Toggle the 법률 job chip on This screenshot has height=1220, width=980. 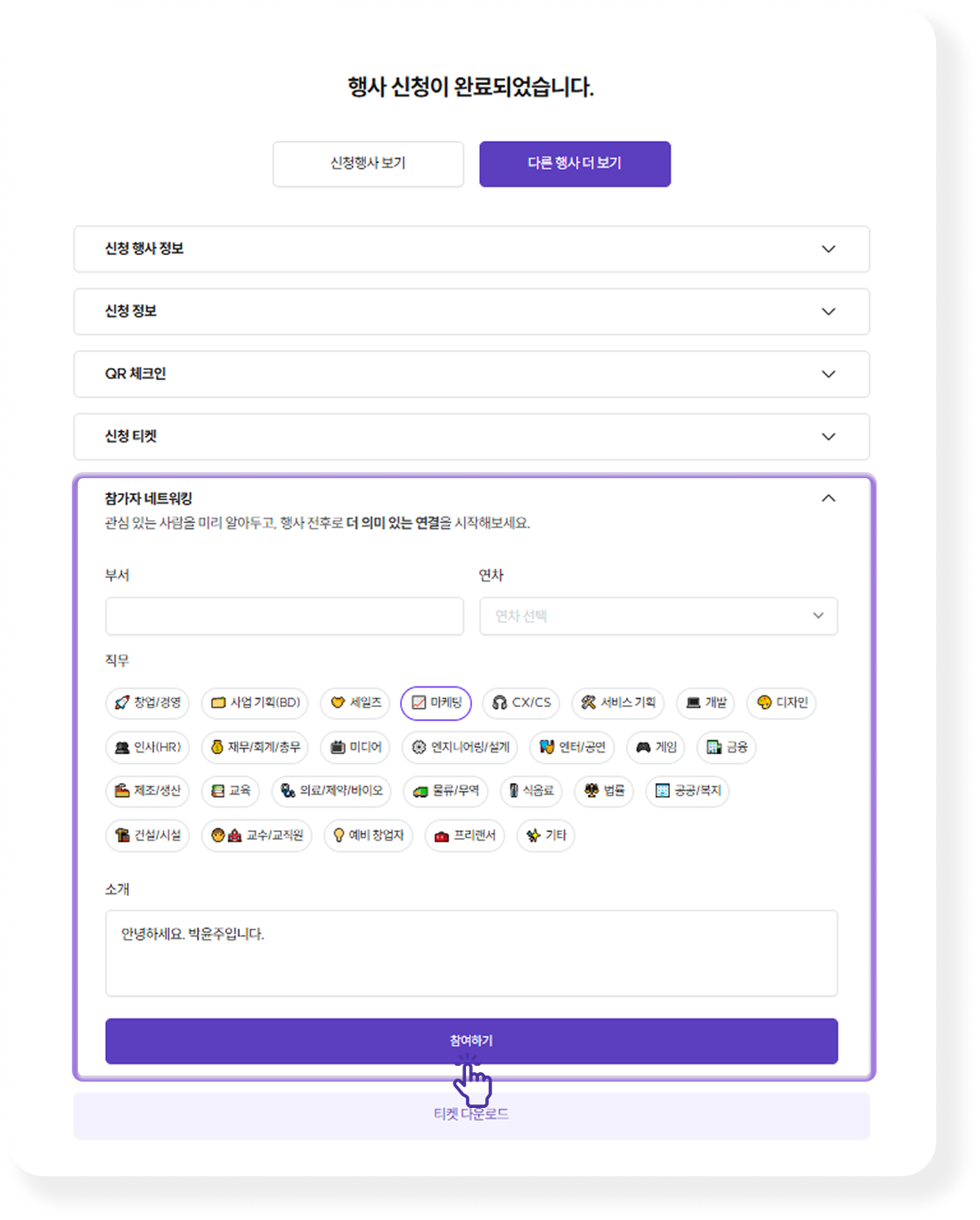(603, 791)
